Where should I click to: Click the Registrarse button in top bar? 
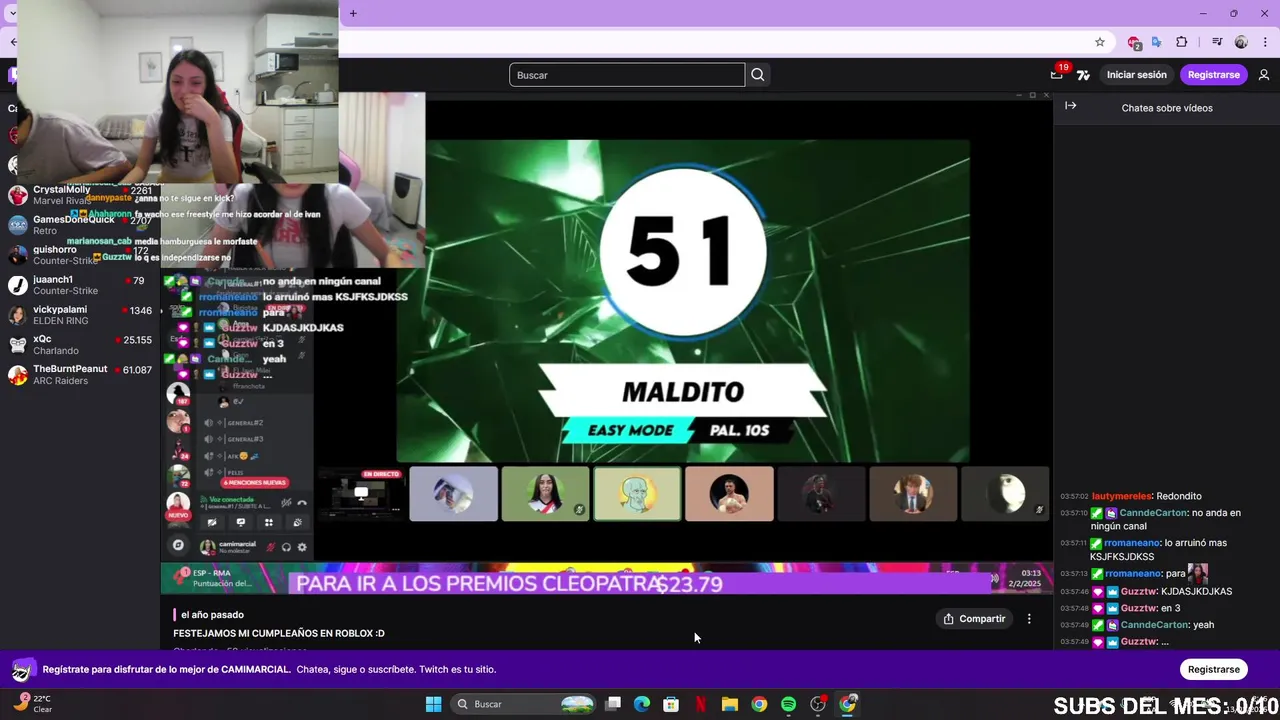pyautogui.click(x=1213, y=75)
